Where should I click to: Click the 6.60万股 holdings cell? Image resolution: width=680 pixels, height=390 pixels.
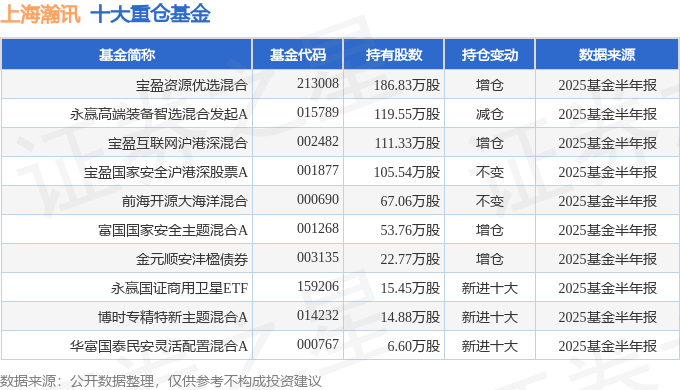click(x=414, y=346)
